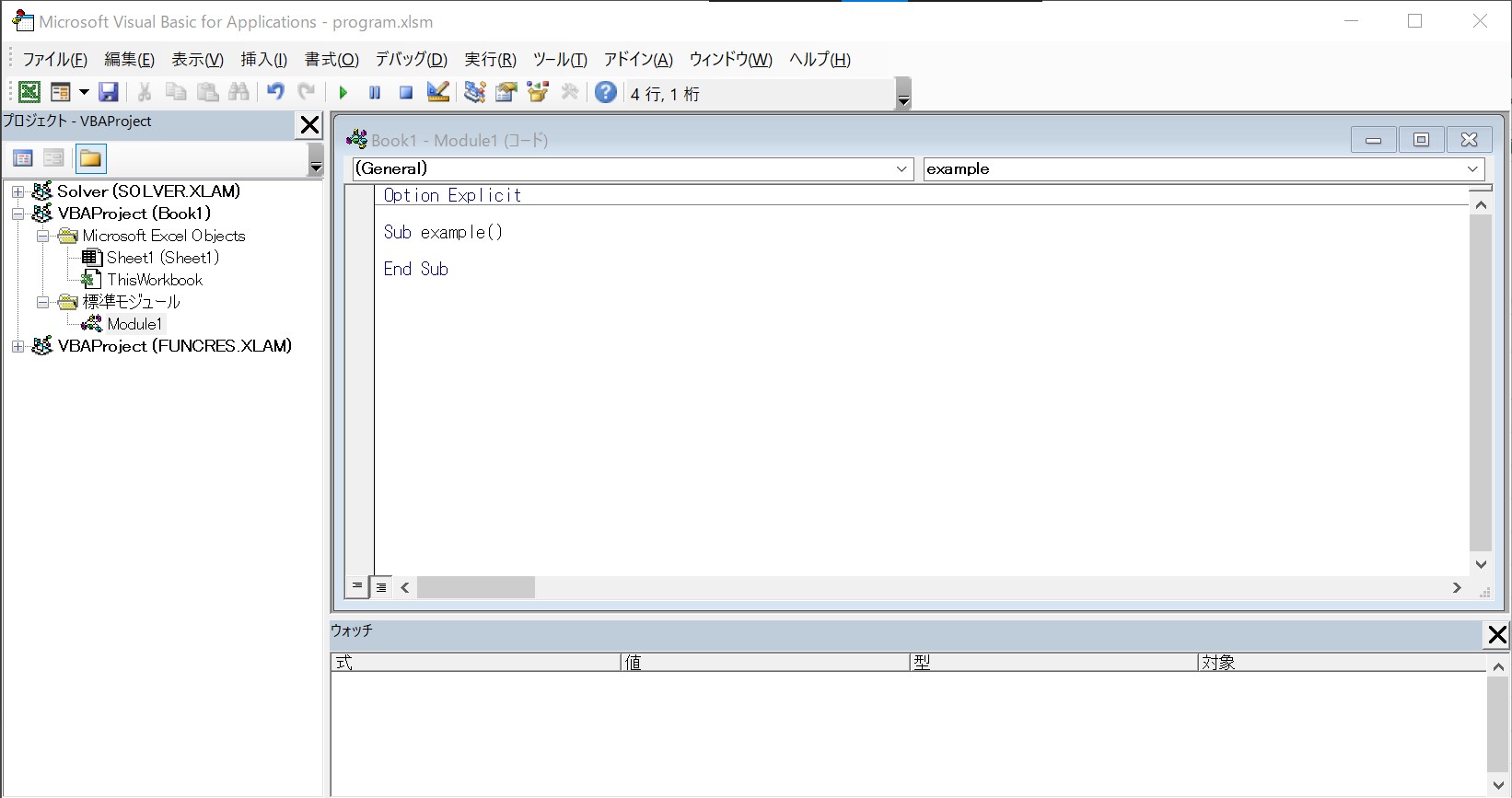
Task: Select Module1 in project tree
Action: (134, 324)
